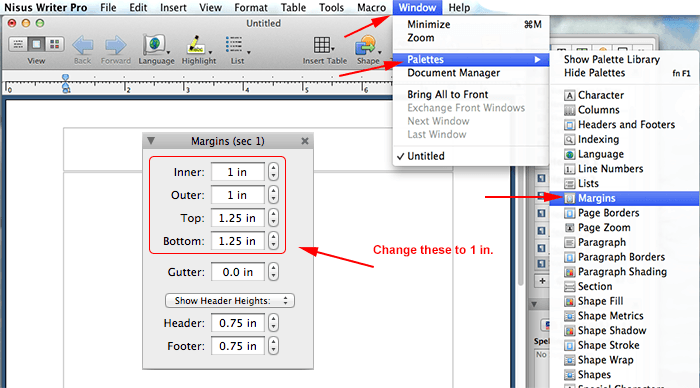Click the Insert Table grid icon
Image resolution: width=700 pixels, height=388 pixels.
(x=322, y=45)
